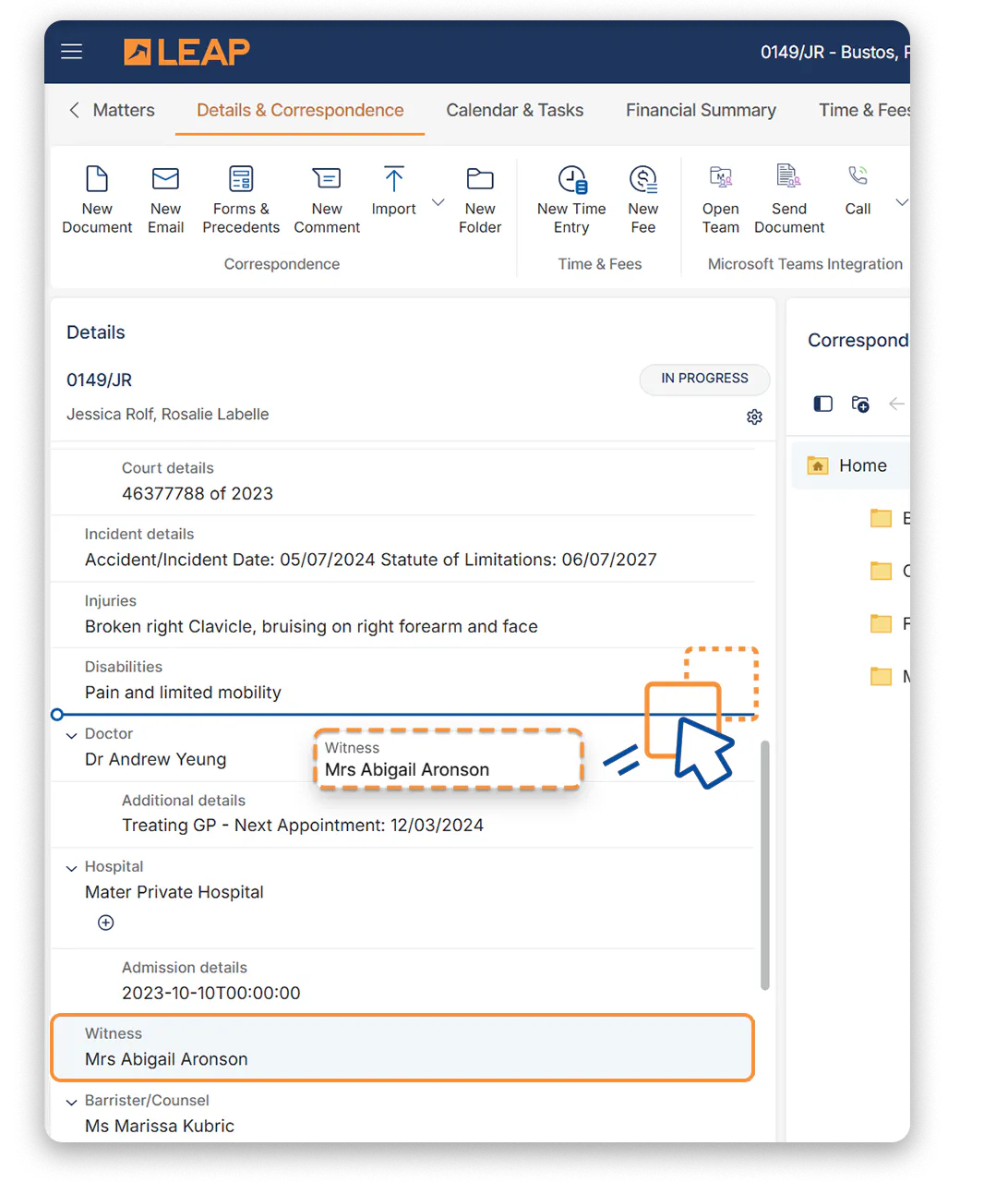1008x1182 pixels.
Task: Collapse the Doctor section
Action: point(72,736)
